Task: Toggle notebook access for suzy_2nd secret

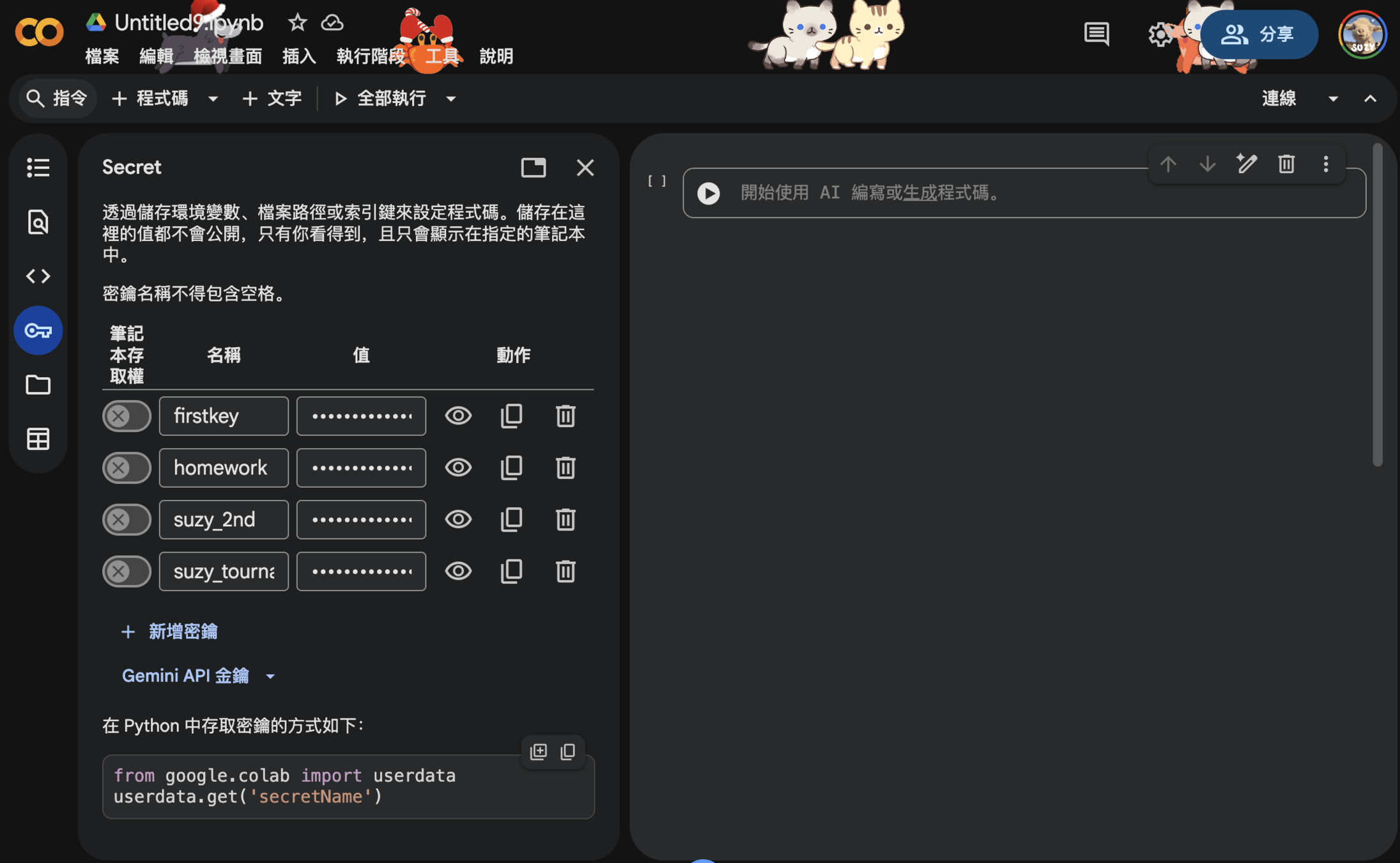Action: [x=127, y=520]
